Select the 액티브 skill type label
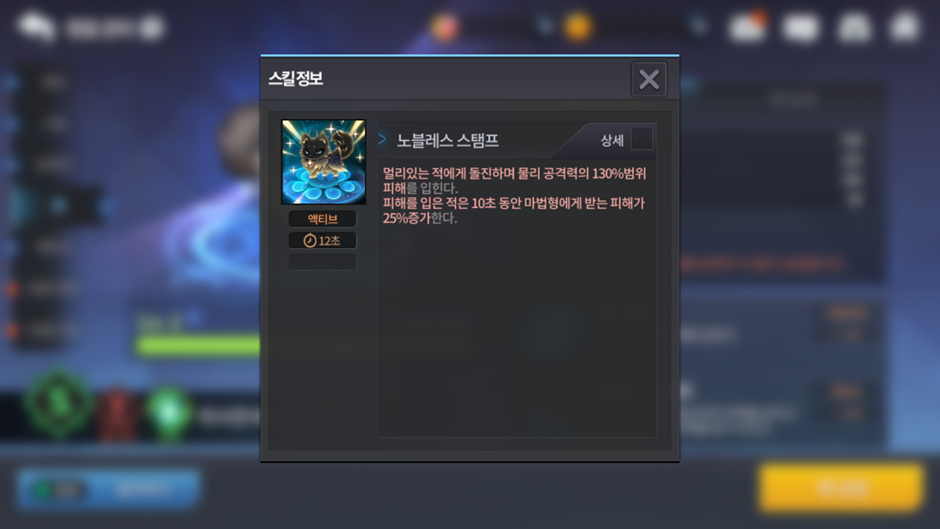Image resolution: width=940 pixels, height=529 pixels. pyautogui.click(x=323, y=219)
